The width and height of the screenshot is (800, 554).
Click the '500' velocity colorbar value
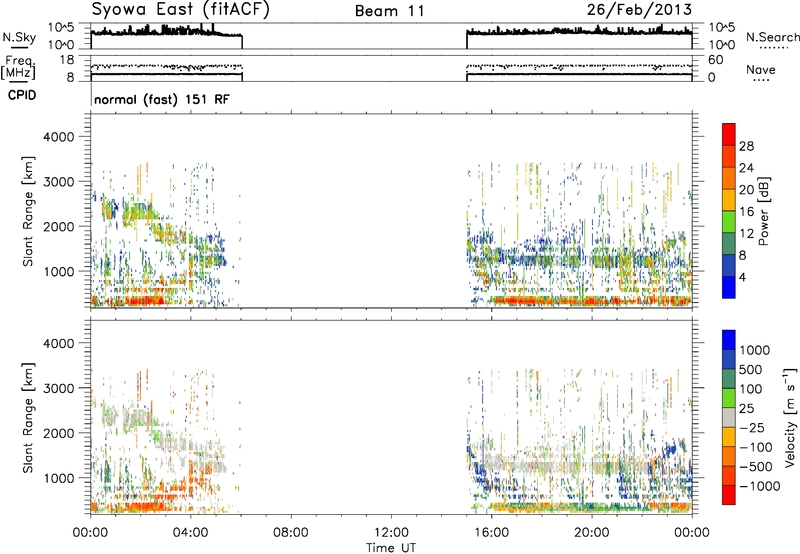click(x=751, y=369)
